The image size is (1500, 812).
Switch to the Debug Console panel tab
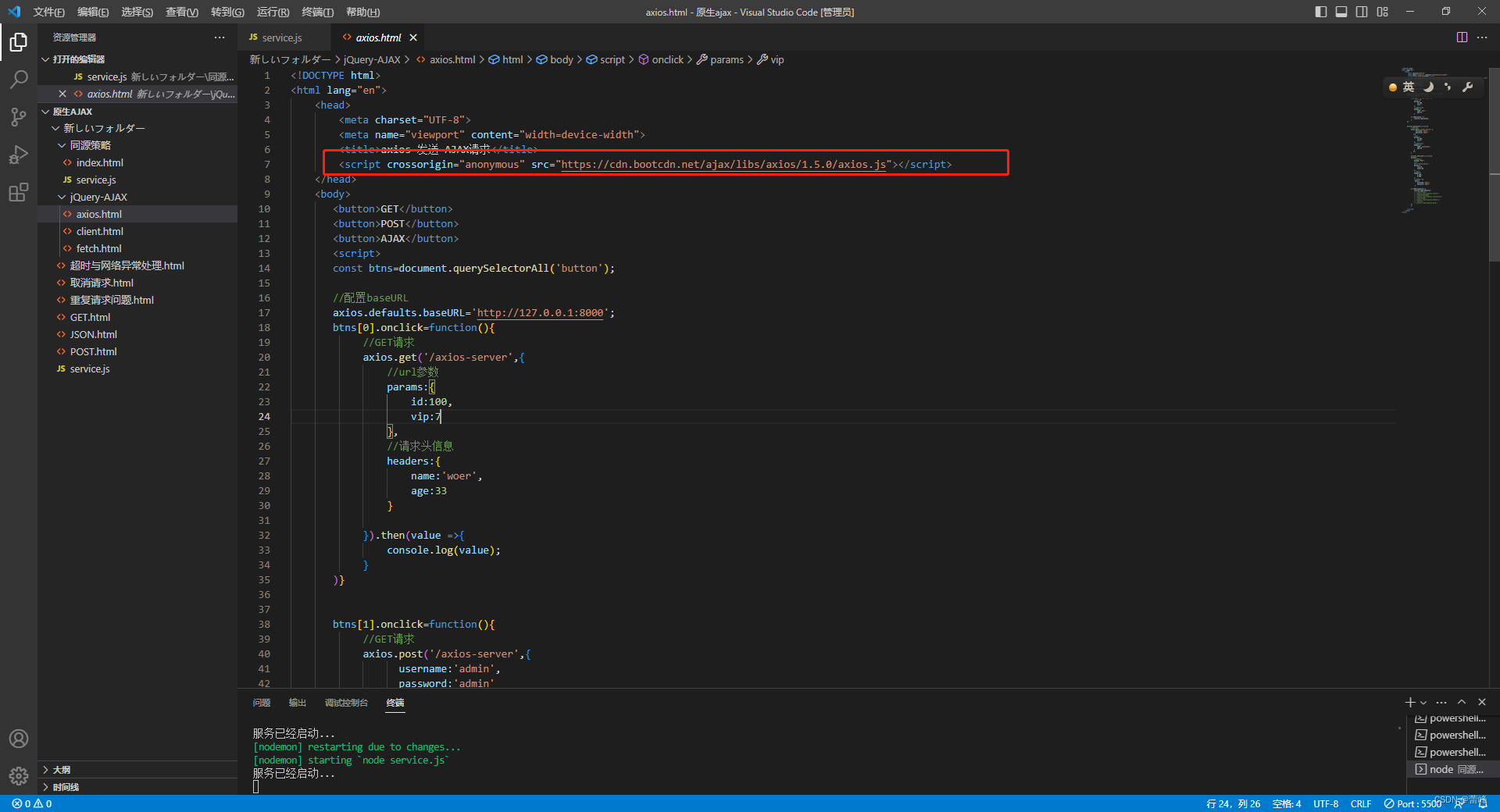346,703
